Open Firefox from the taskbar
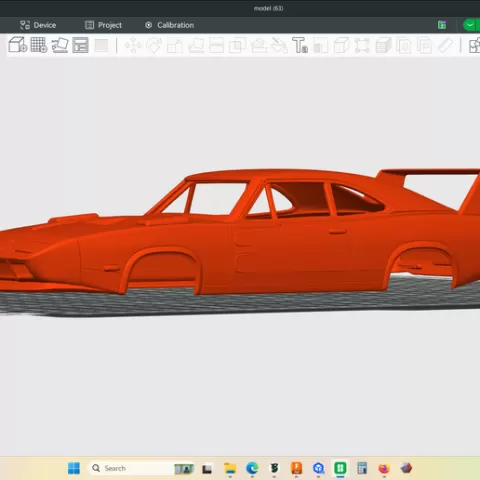480x480 pixels. (x=384, y=468)
